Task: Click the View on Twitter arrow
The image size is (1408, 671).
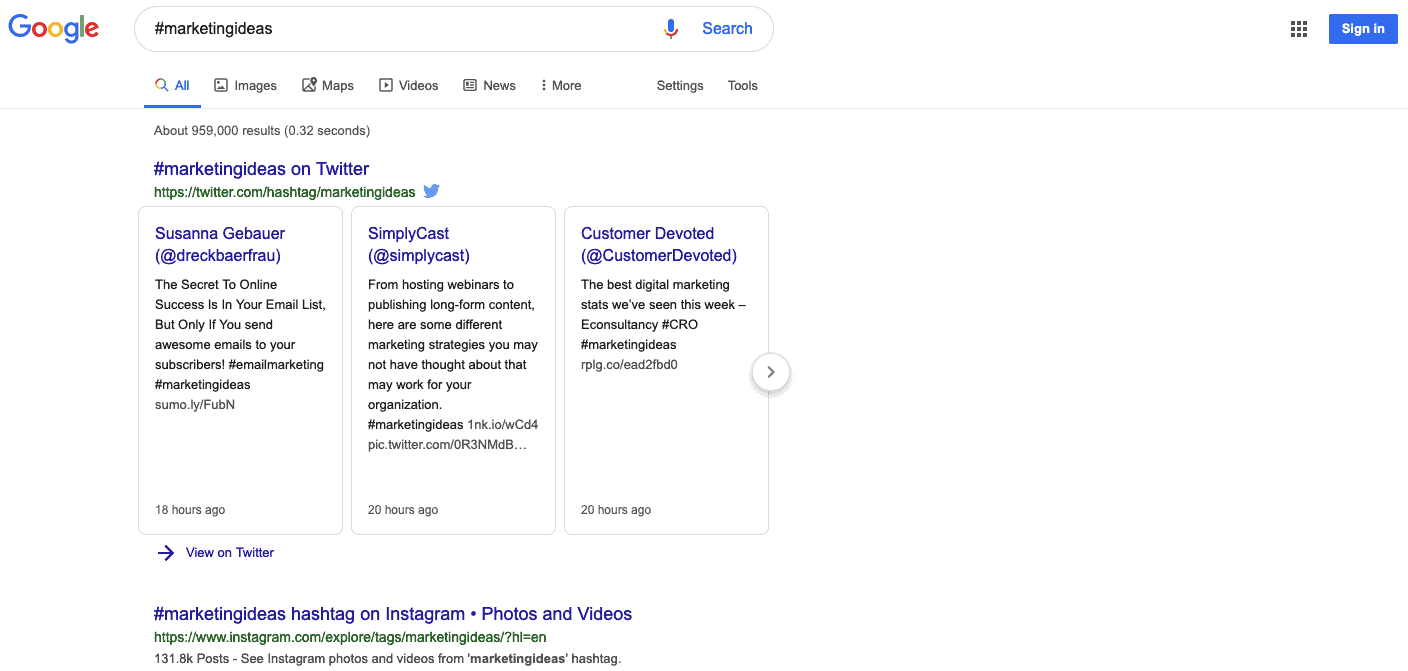Action: tap(165, 552)
